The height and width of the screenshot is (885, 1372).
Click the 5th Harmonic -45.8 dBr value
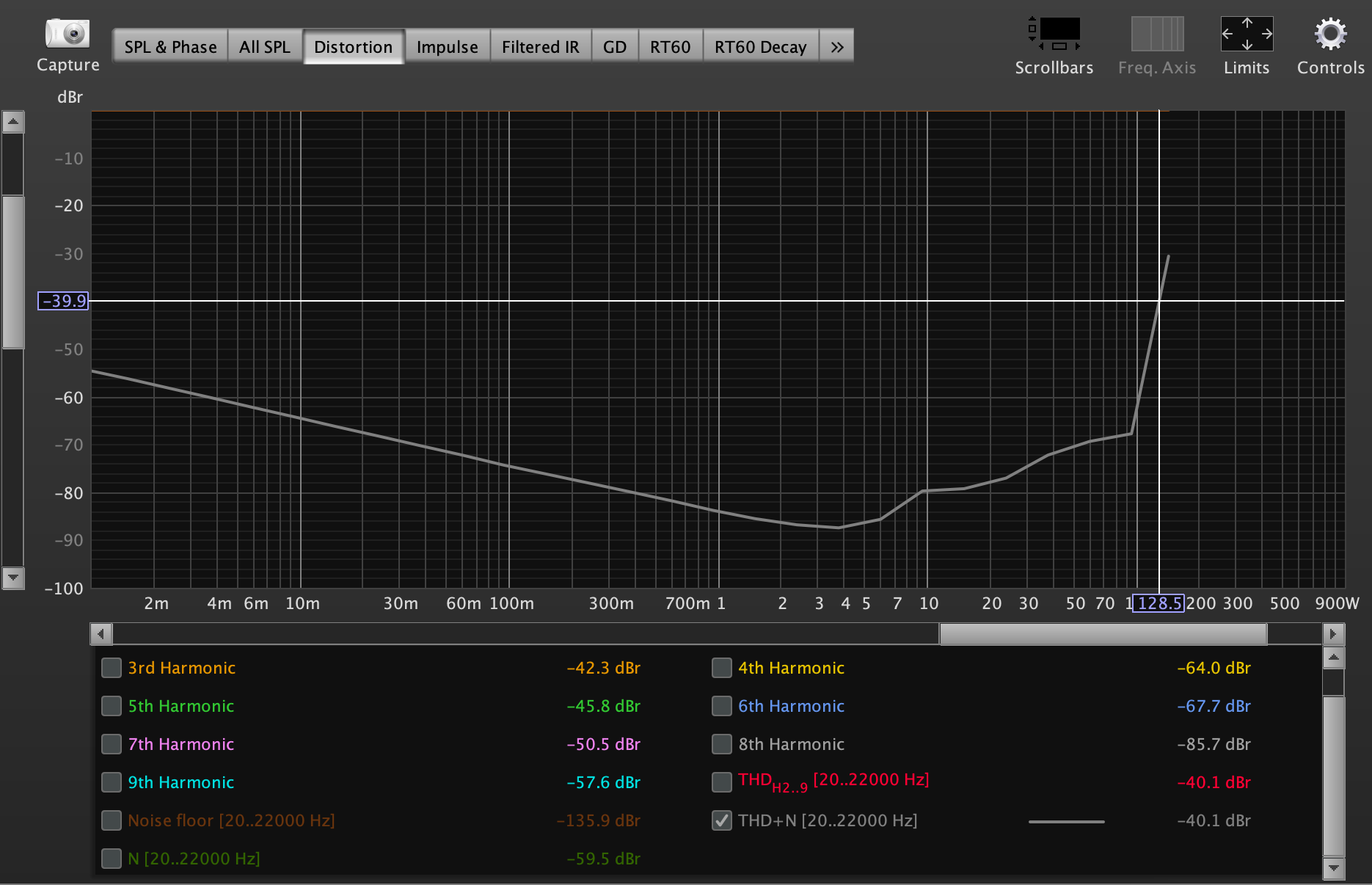coord(603,706)
